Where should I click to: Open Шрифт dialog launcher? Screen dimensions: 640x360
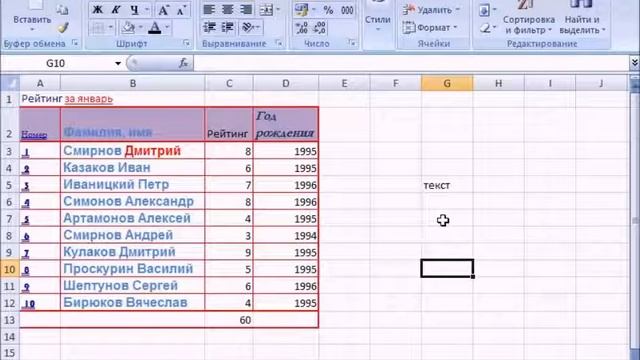point(187,42)
